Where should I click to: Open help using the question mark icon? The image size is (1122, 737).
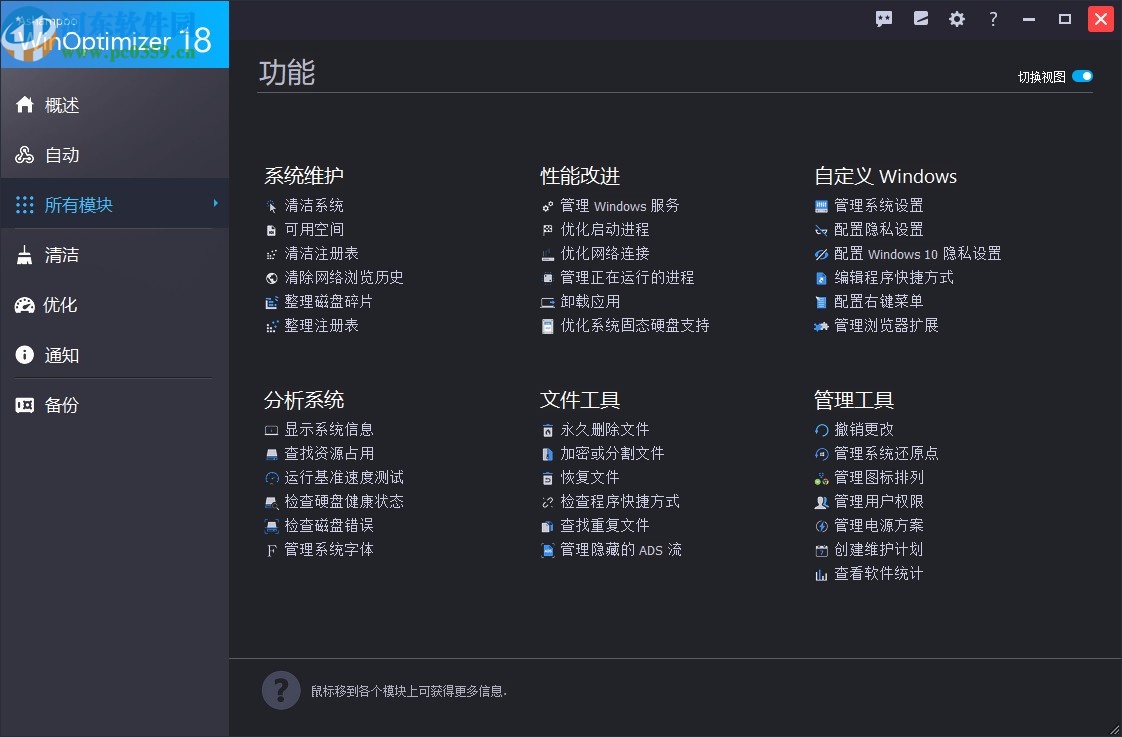click(x=993, y=18)
